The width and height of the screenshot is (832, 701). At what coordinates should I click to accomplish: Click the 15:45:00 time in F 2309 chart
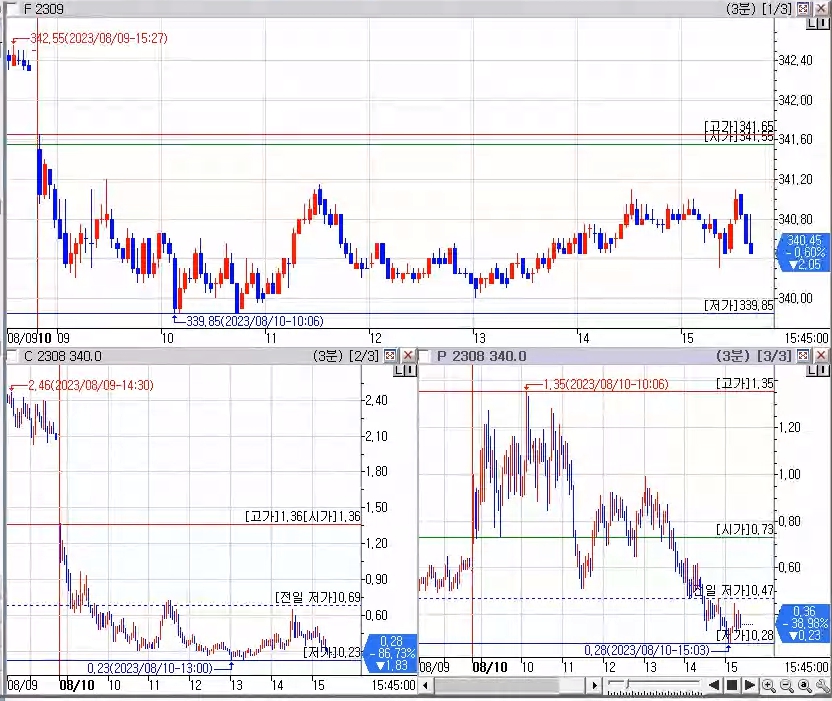coord(807,338)
